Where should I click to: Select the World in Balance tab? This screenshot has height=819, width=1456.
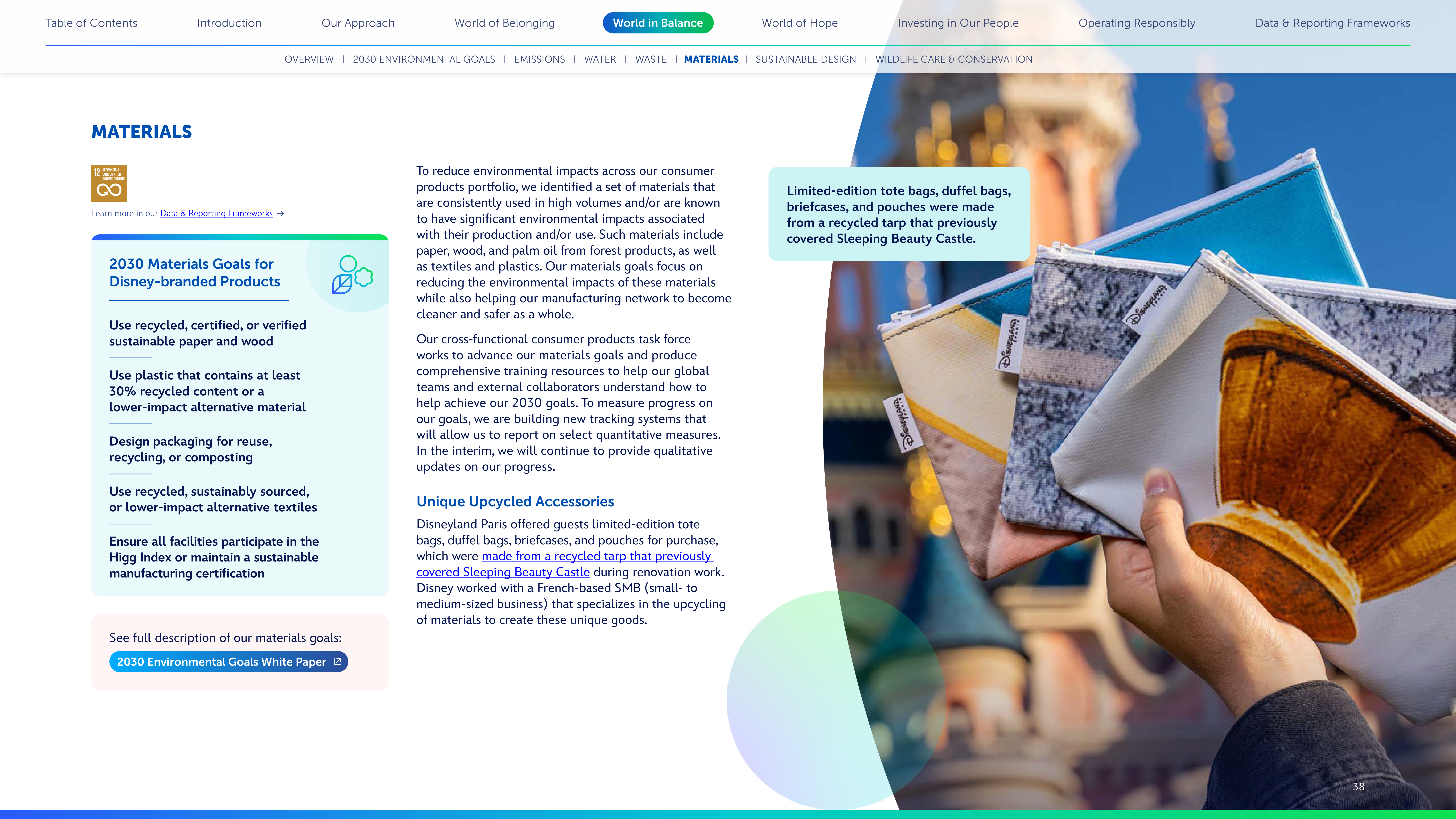click(658, 23)
